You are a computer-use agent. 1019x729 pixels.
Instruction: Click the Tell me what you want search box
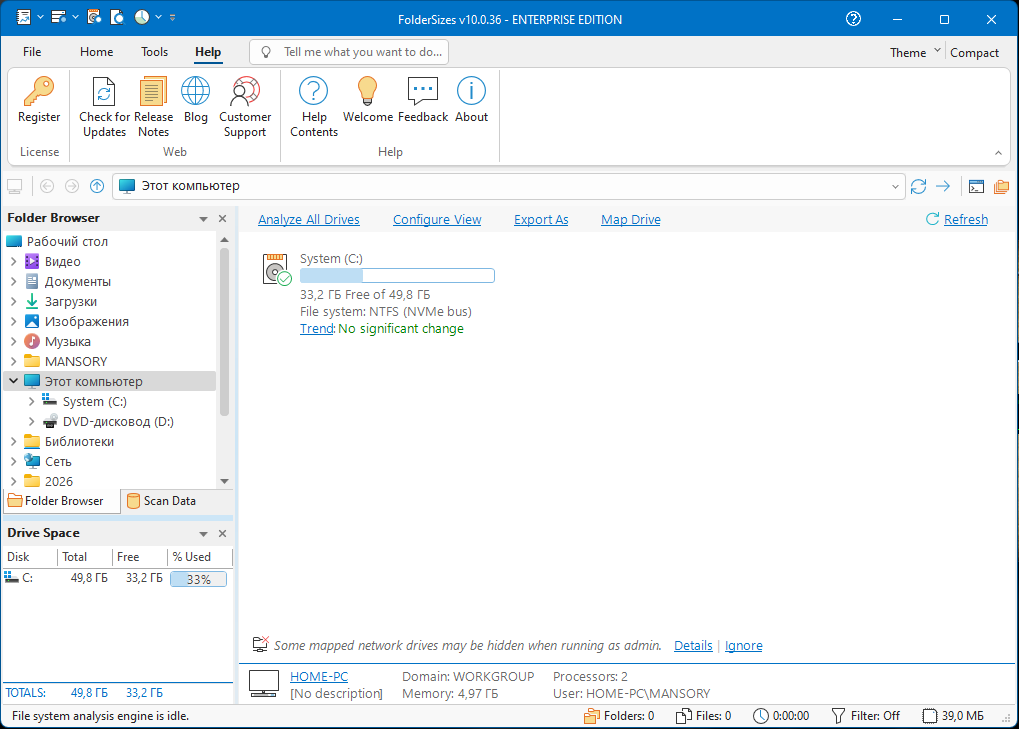coord(349,52)
